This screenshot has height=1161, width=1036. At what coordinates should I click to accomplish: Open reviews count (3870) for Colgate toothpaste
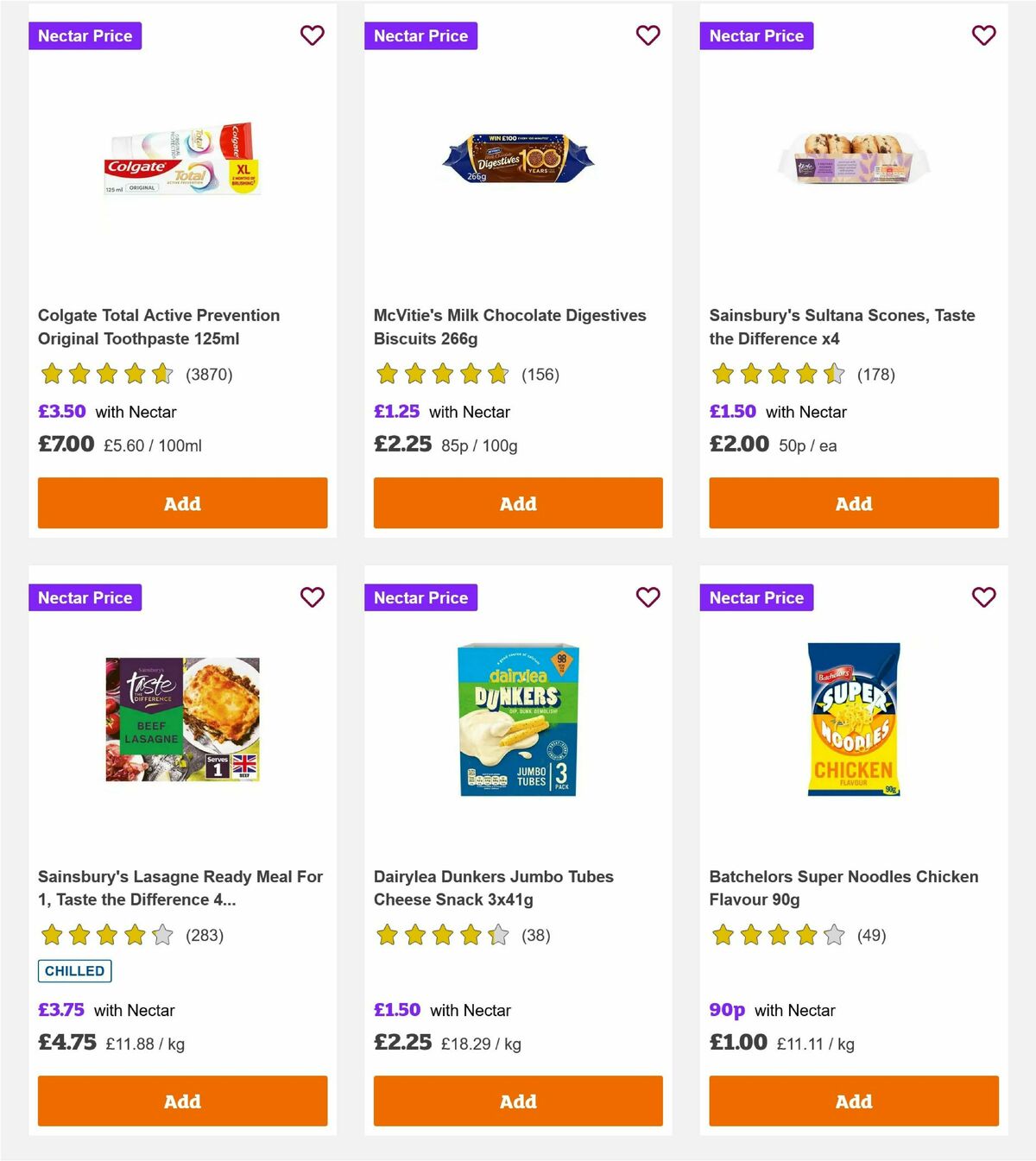coord(207,375)
